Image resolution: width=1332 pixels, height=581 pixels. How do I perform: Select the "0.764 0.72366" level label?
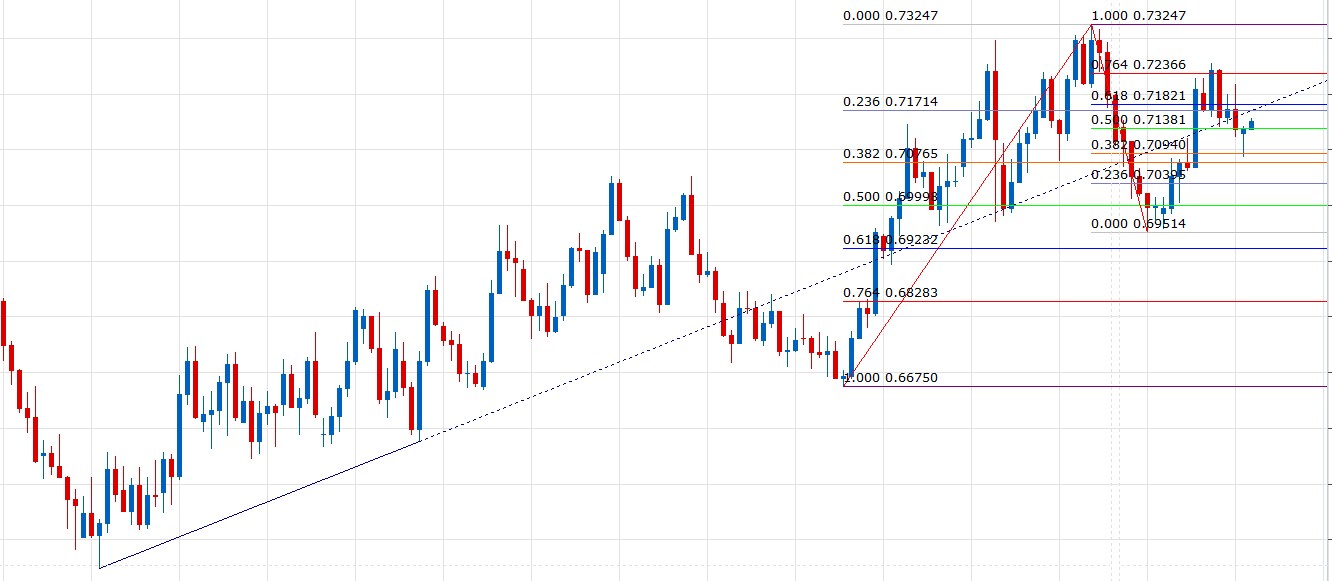click(1138, 65)
